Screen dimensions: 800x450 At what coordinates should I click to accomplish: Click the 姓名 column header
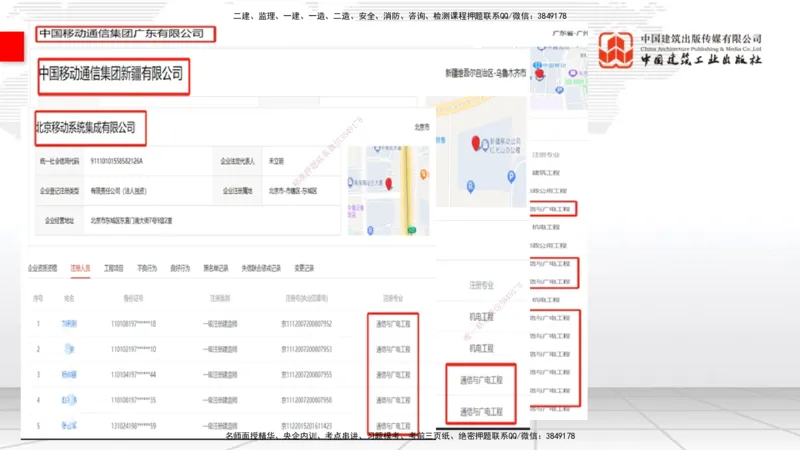[x=69, y=298]
